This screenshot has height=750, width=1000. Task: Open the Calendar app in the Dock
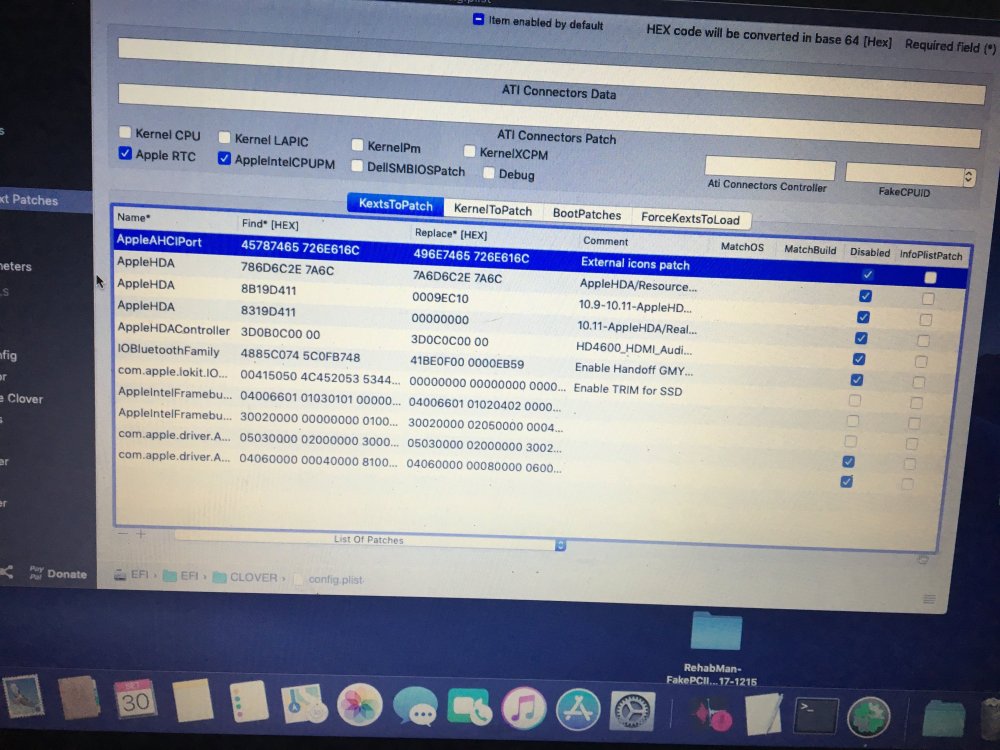[135, 700]
